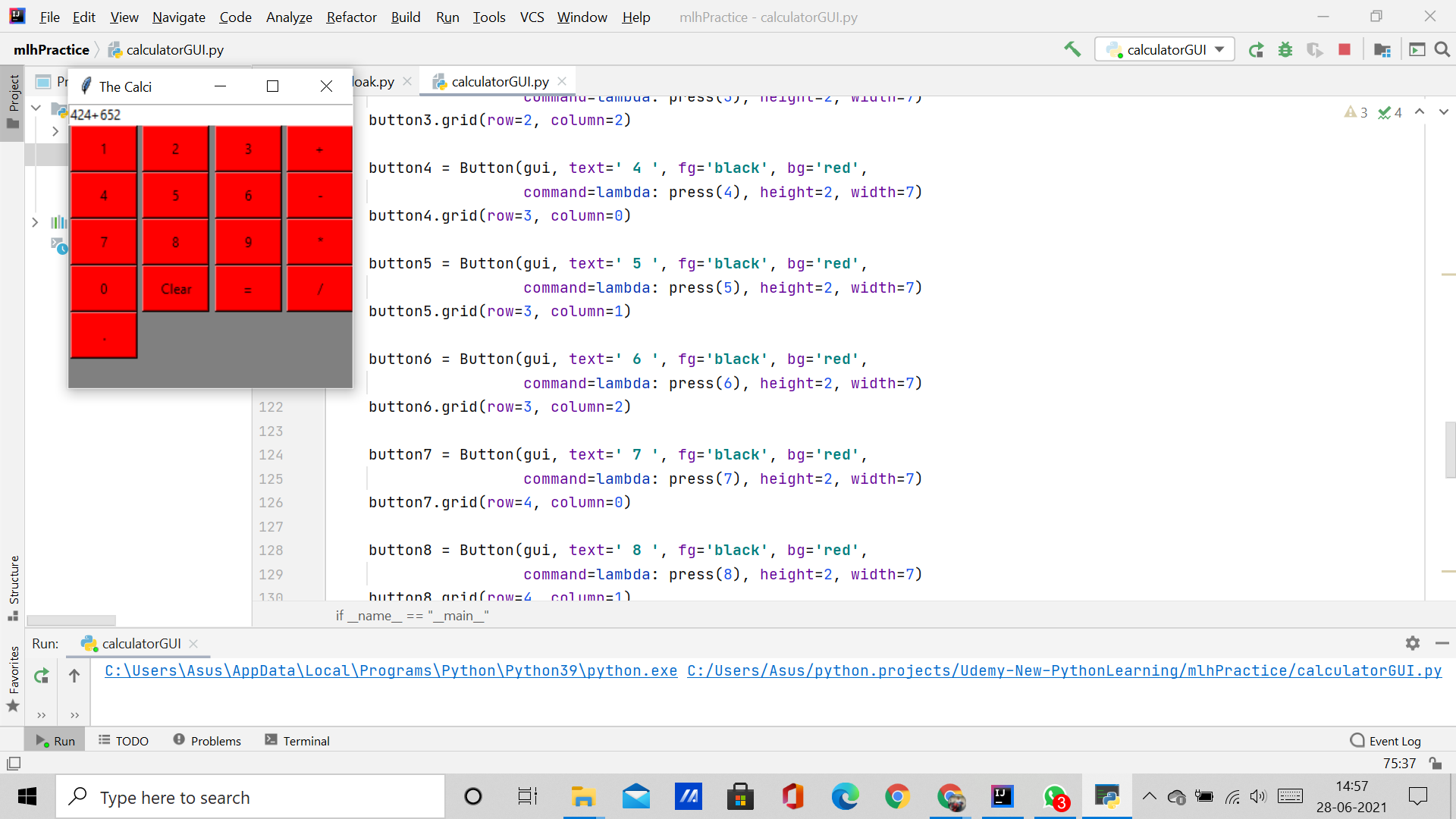Switch to the Terminal tab
Viewport: 1456px width, 819px height.
(x=297, y=741)
